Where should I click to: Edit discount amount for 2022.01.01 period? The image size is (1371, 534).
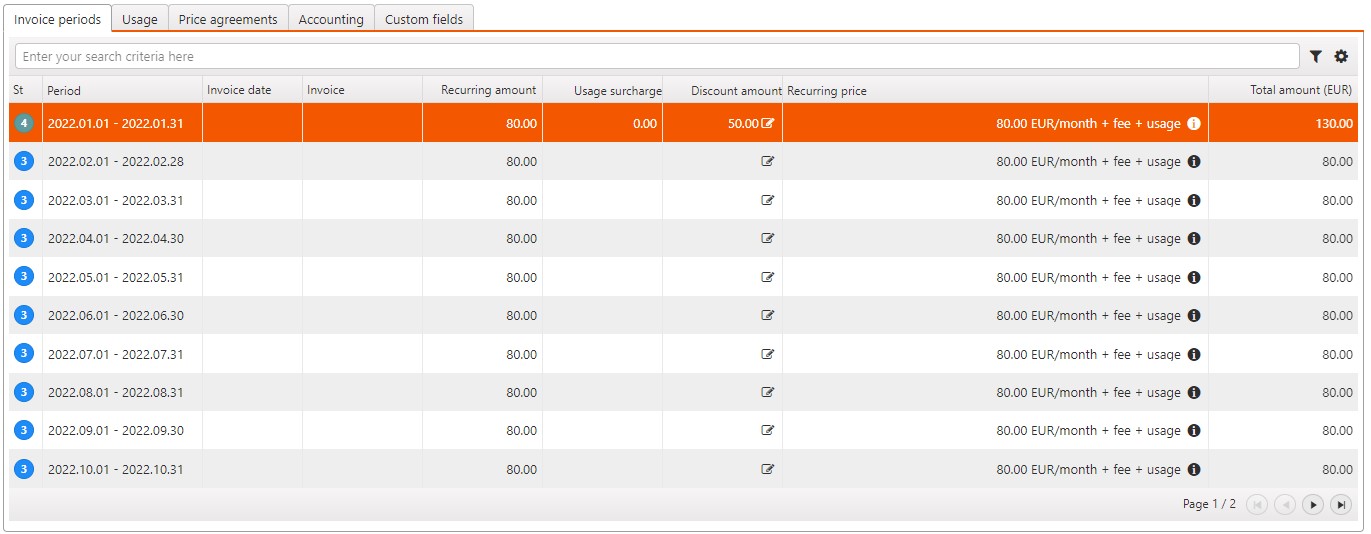click(x=768, y=123)
